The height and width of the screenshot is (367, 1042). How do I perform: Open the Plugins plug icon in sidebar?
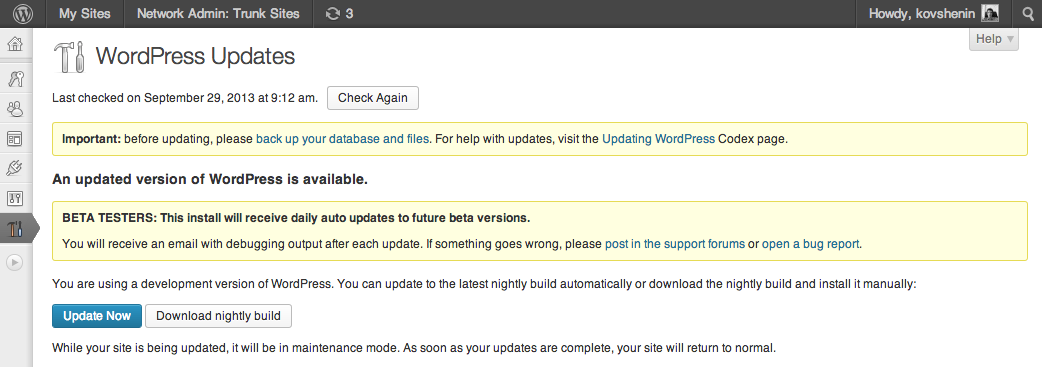point(15,168)
